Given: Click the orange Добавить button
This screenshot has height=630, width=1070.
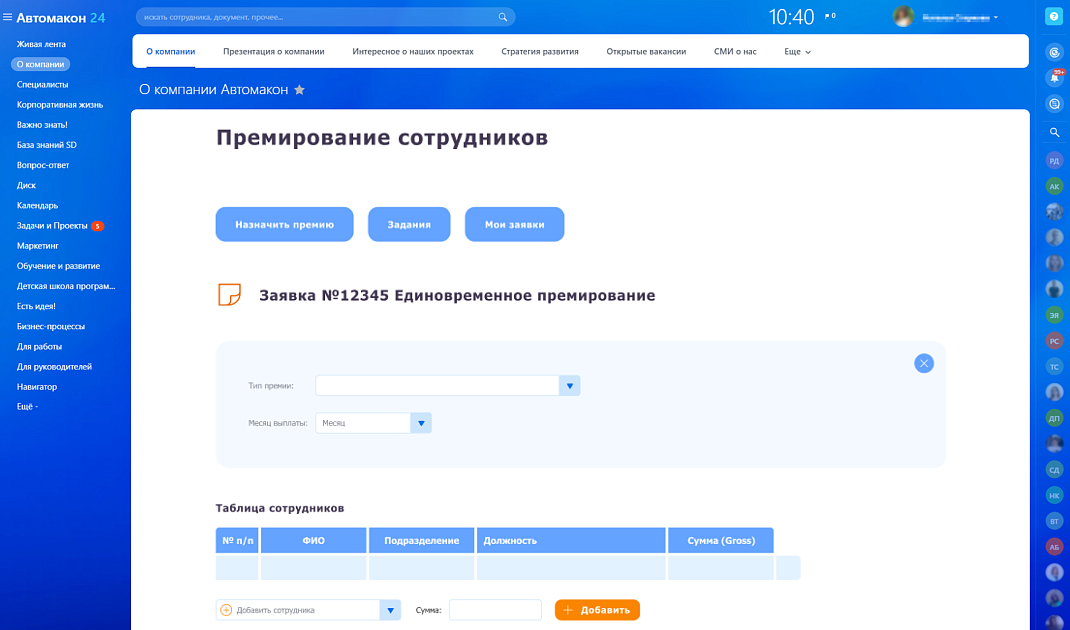Looking at the screenshot, I should (597, 610).
